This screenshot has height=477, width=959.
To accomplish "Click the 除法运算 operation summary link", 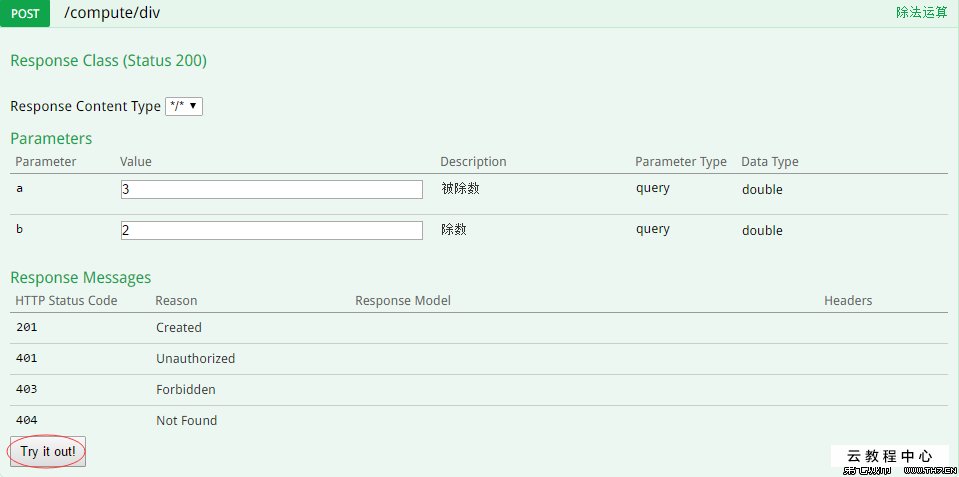I will 921,13.
